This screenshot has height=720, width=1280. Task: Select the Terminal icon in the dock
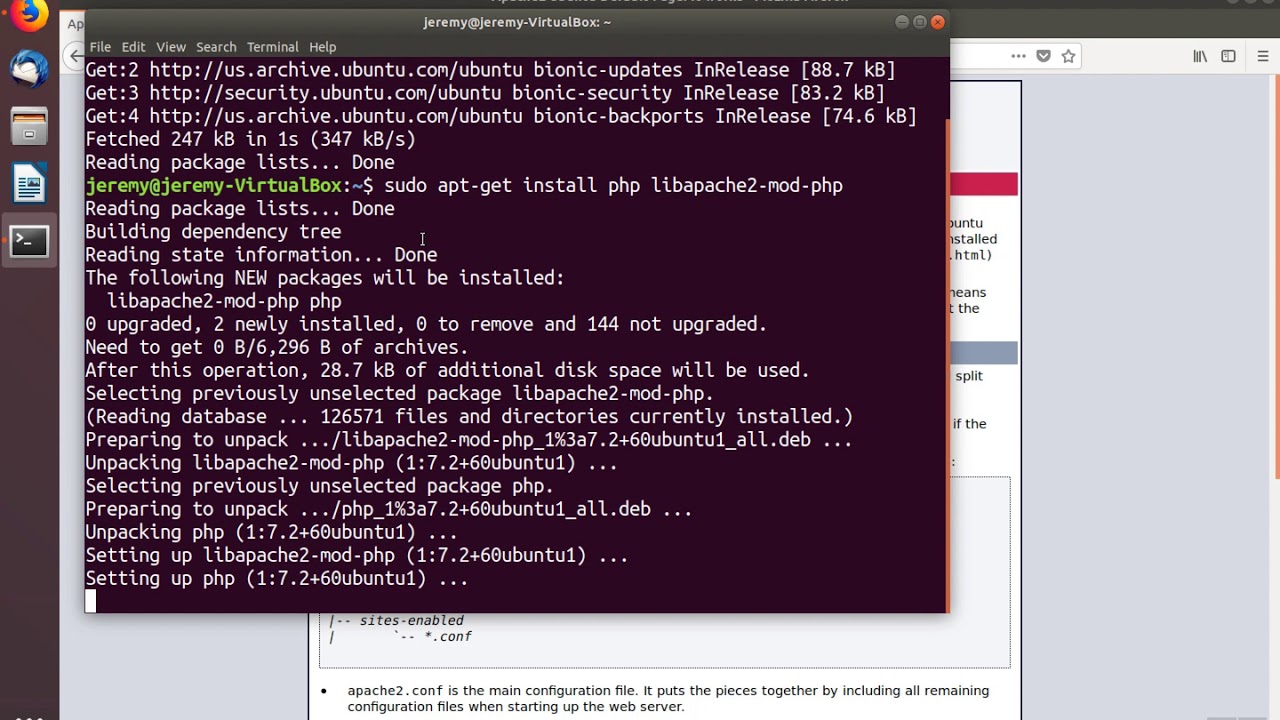[x=29, y=241]
